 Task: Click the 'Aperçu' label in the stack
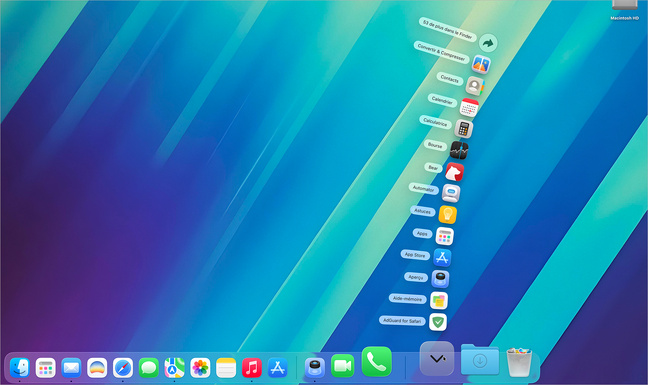(x=415, y=277)
